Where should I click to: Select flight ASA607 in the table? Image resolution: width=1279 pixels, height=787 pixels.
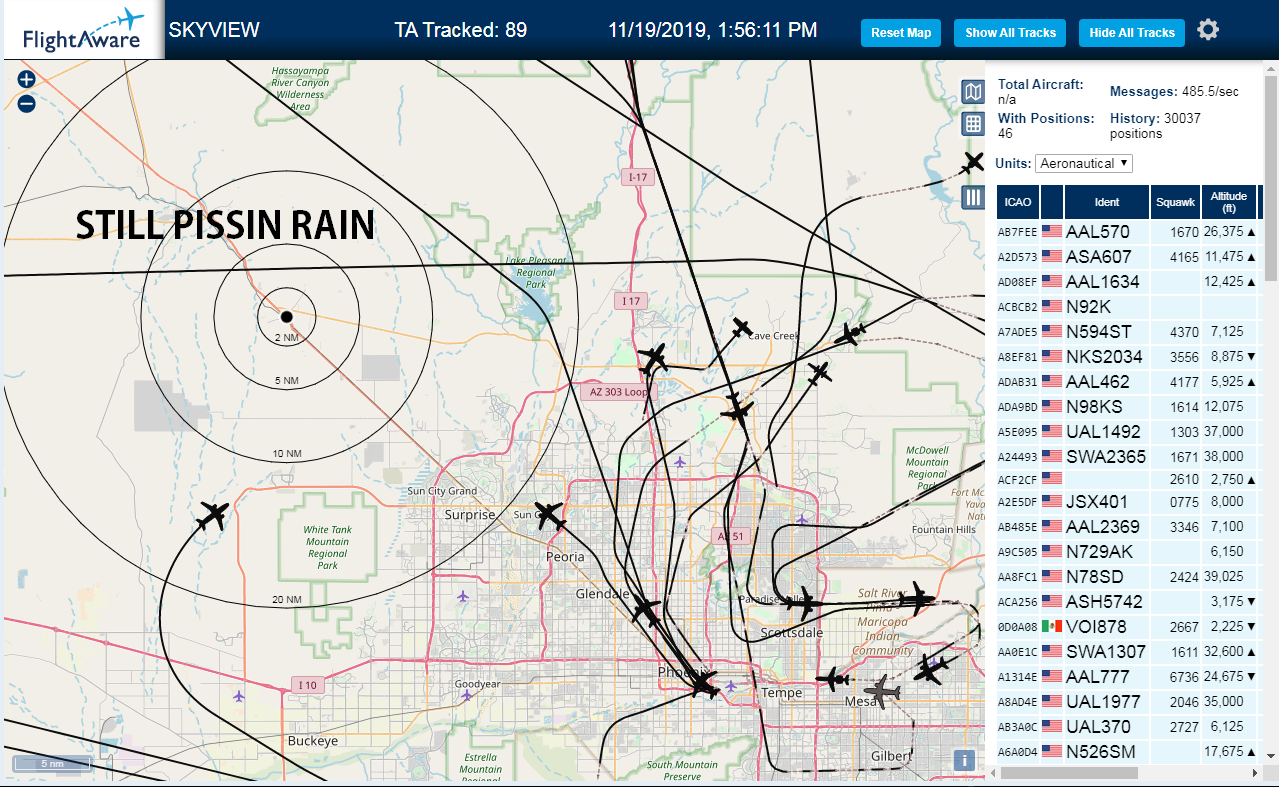pyautogui.click(x=1128, y=256)
